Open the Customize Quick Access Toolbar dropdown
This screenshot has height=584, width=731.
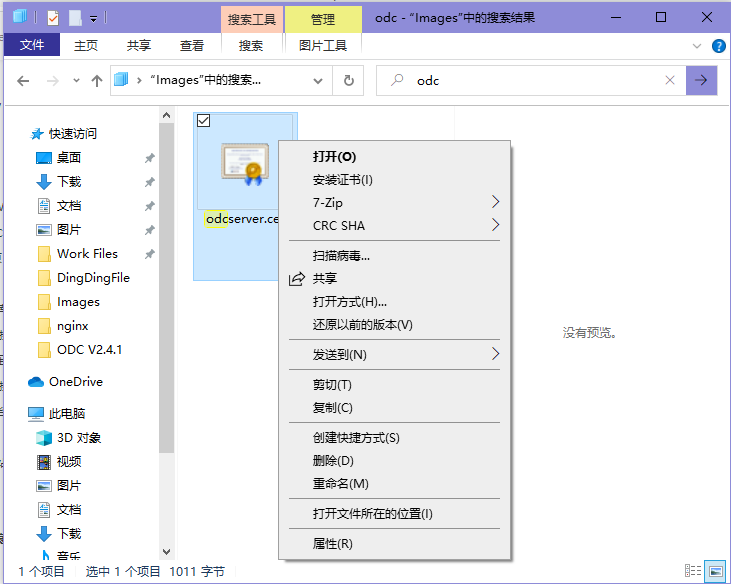pyautogui.click(x=93, y=19)
